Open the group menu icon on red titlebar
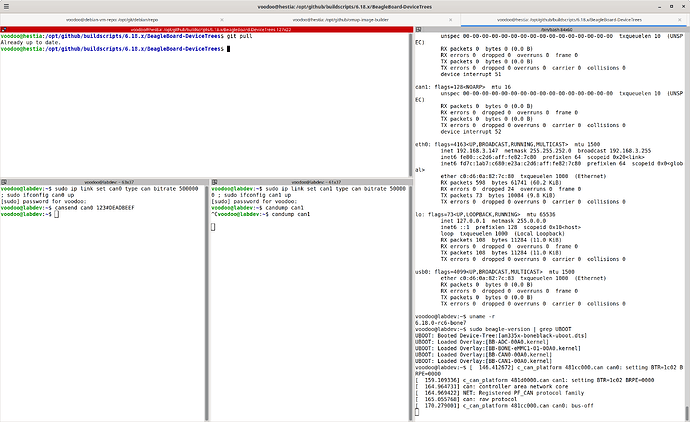The width and height of the screenshot is (690, 422). (4, 29)
